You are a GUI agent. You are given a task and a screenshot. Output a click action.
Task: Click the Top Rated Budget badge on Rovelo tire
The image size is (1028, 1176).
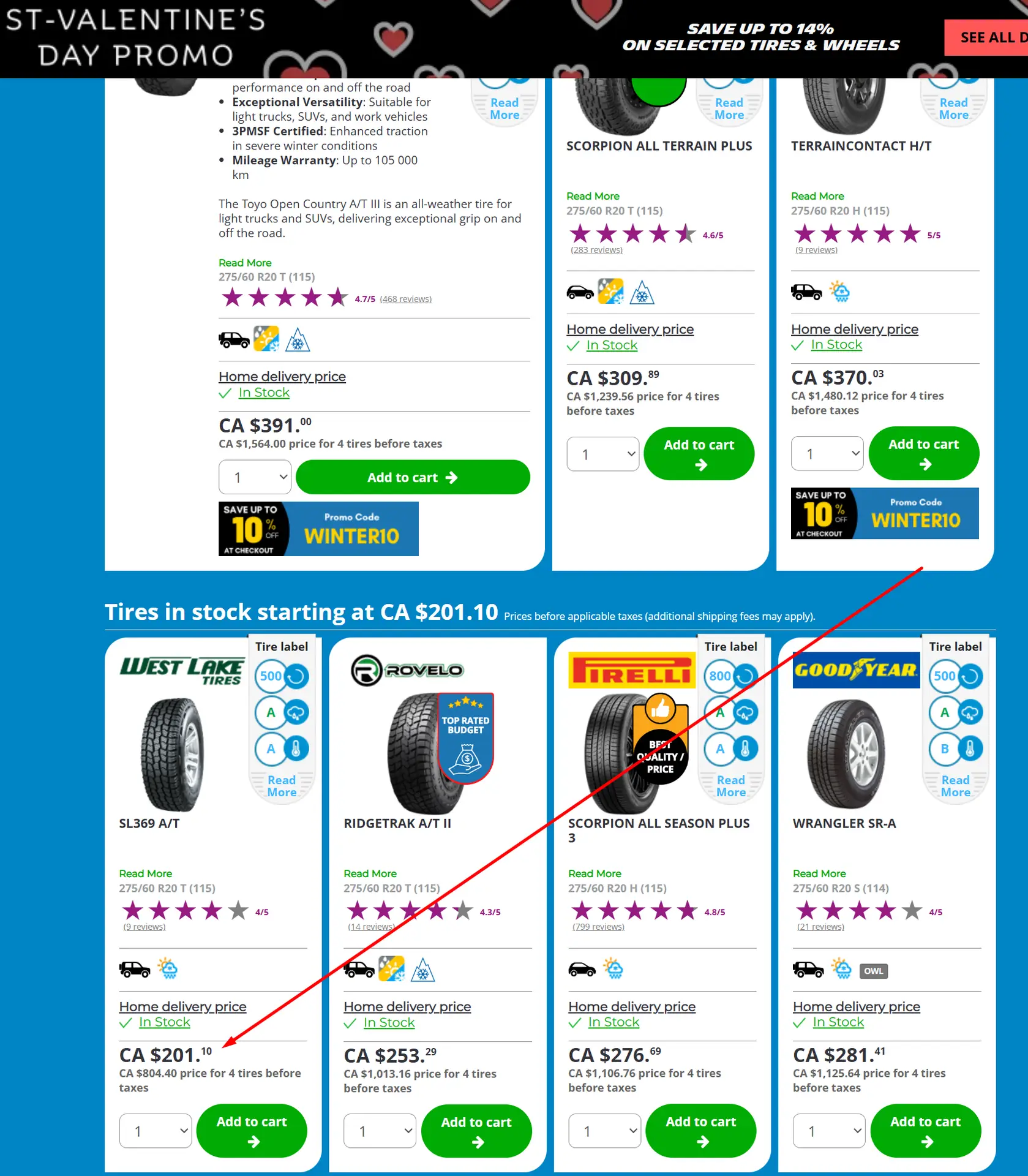pos(465,738)
